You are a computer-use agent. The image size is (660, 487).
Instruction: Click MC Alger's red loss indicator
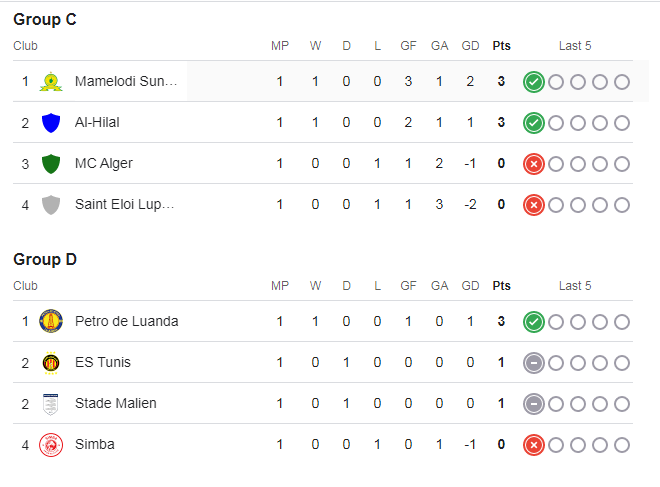(534, 163)
